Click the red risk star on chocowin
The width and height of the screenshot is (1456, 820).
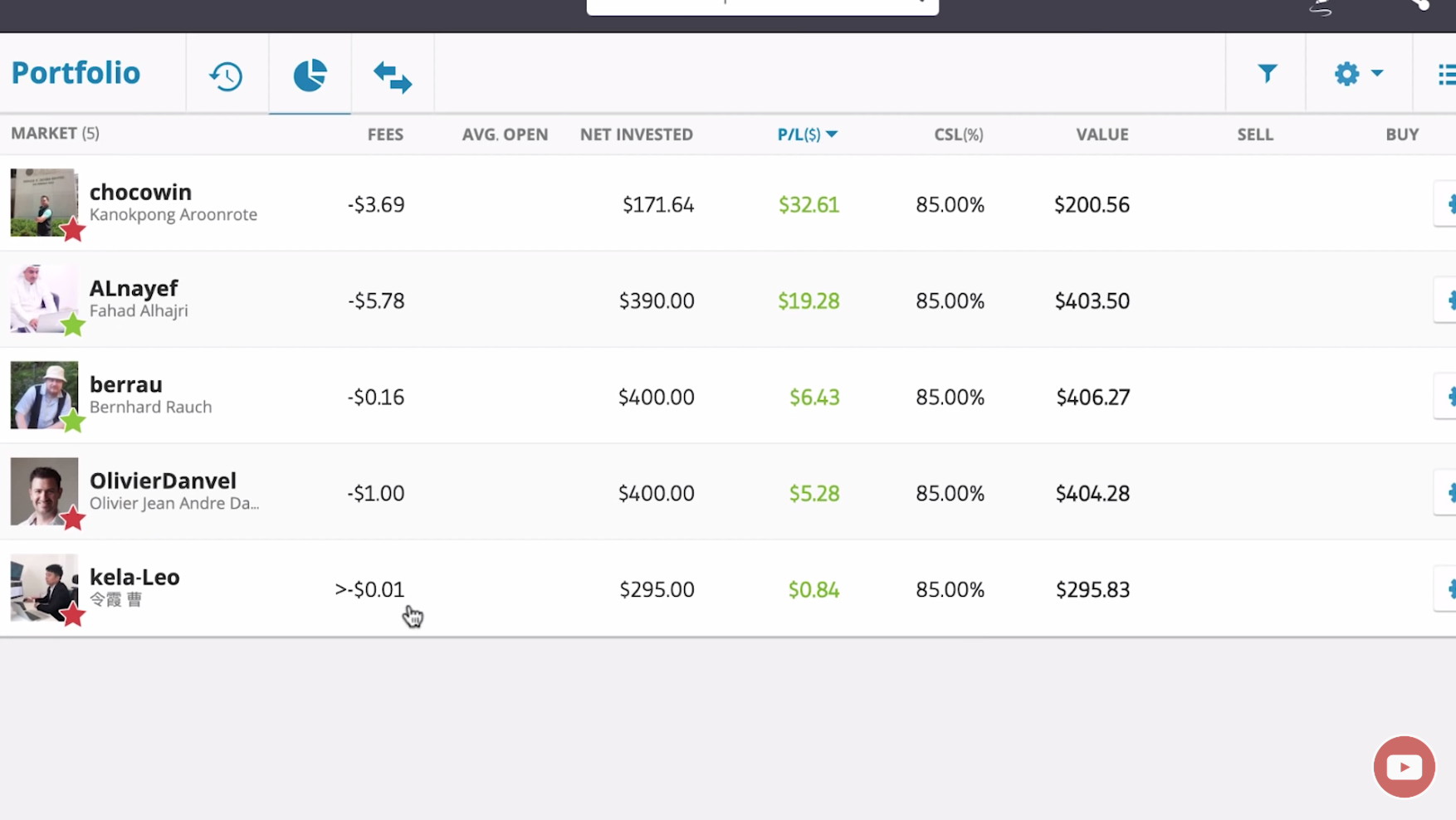click(74, 230)
